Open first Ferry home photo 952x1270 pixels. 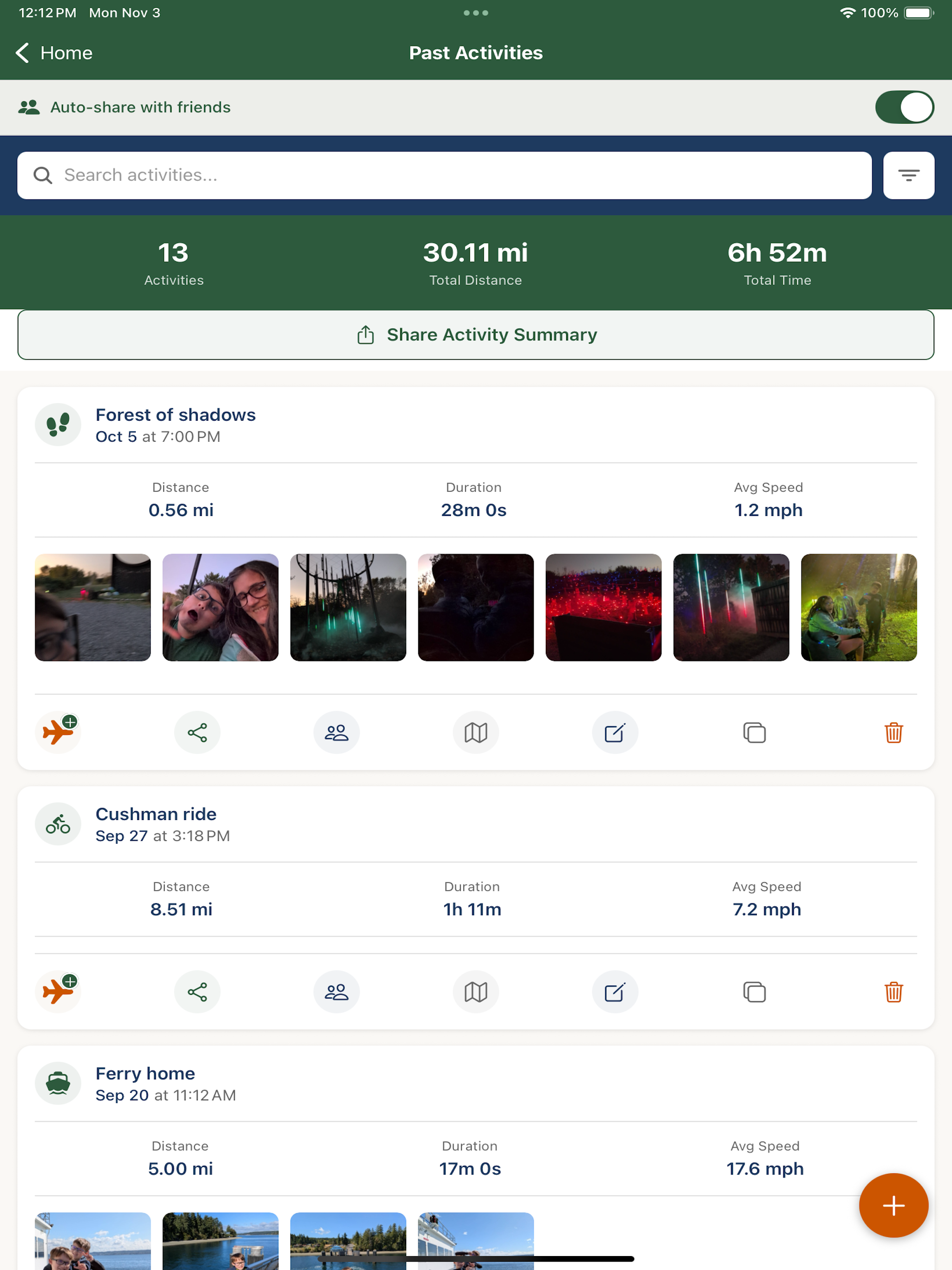click(93, 1241)
